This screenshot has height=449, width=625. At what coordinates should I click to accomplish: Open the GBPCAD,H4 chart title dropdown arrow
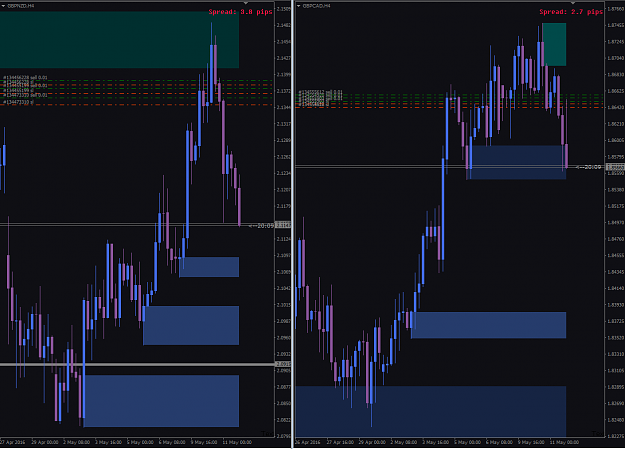click(299, 6)
